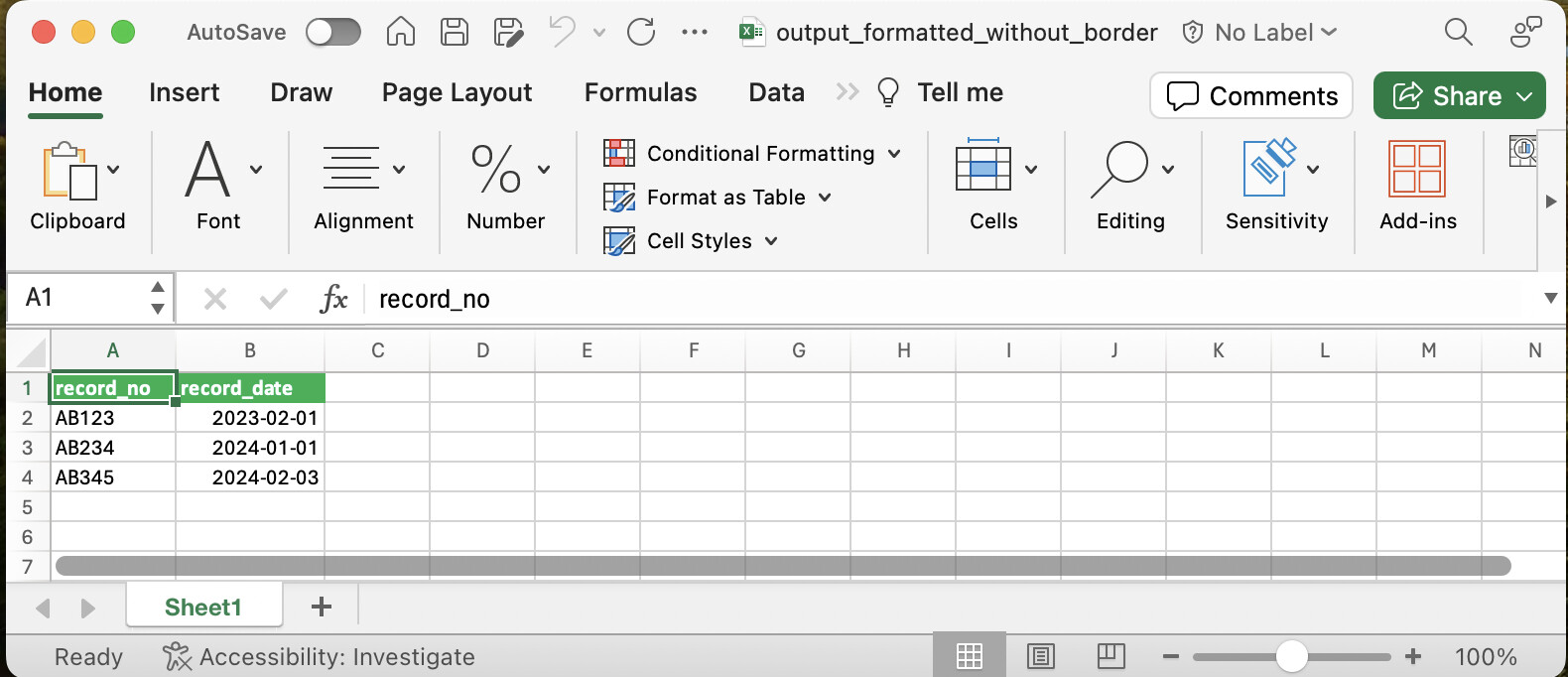The width and height of the screenshot is (1568, 677).
Task: Open the Alignment group
Action: (363, 187)
